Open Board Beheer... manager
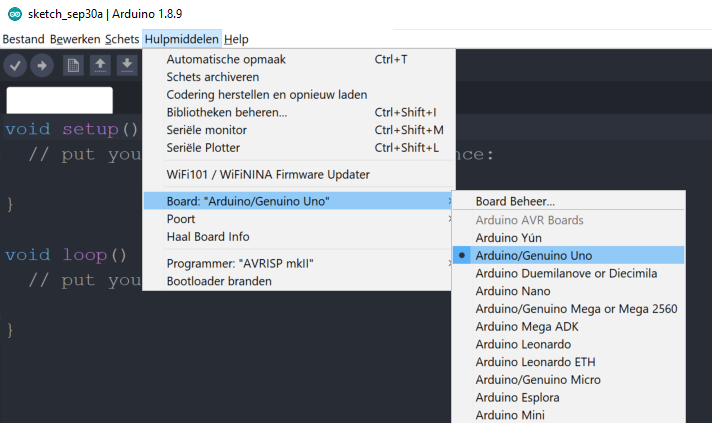 point(515,201)
